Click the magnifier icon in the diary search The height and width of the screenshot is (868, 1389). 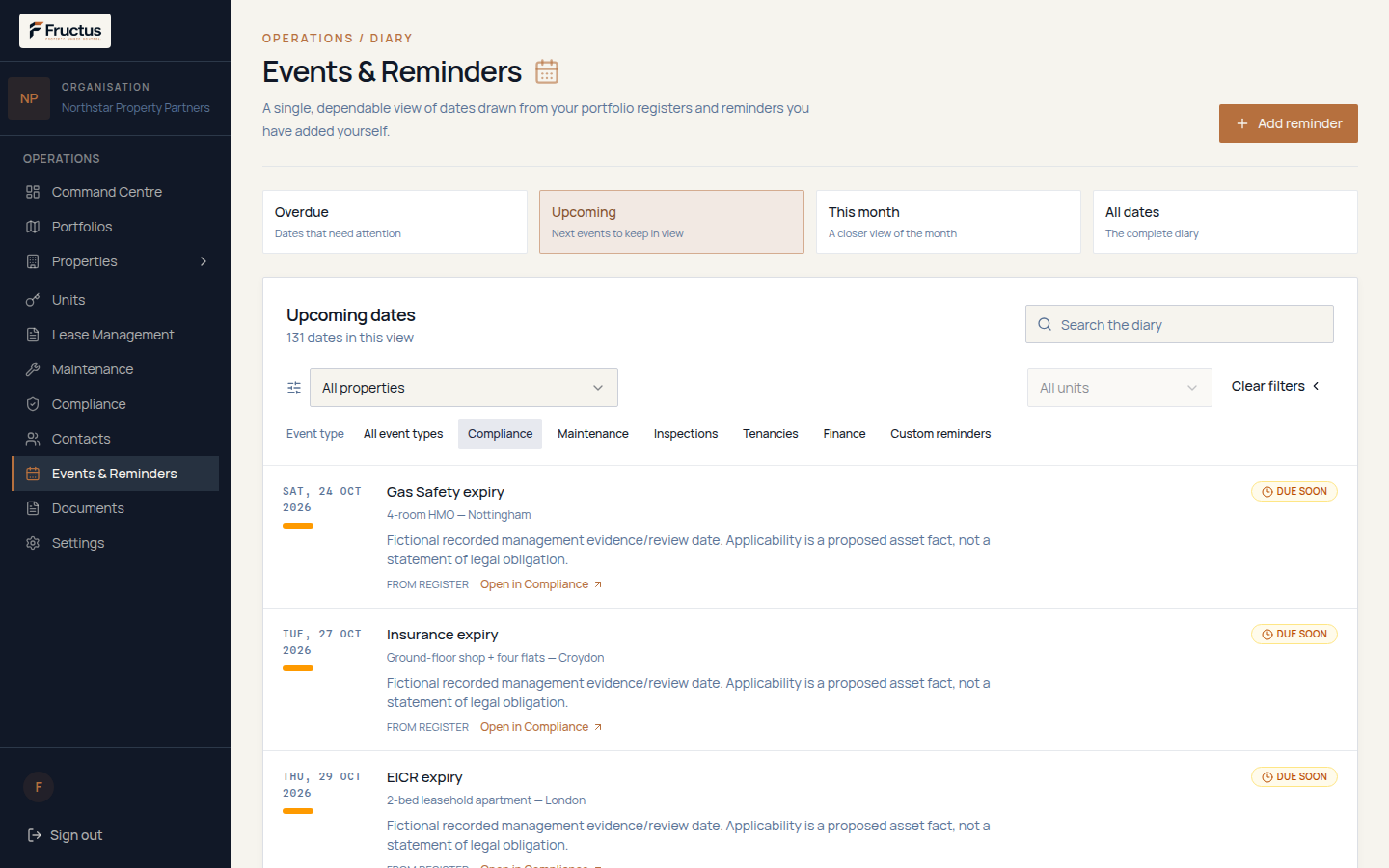1045,325
